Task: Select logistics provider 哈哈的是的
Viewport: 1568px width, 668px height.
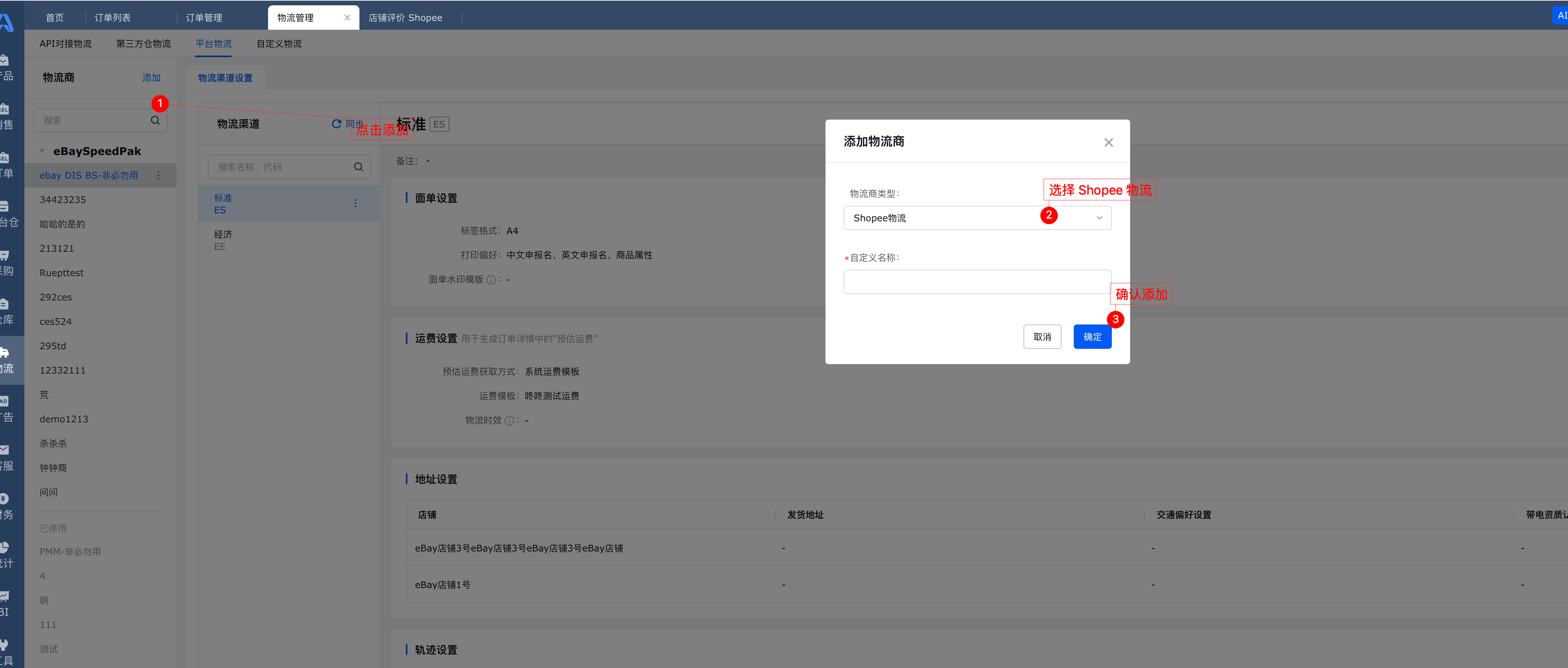Action: click(101, 224)
